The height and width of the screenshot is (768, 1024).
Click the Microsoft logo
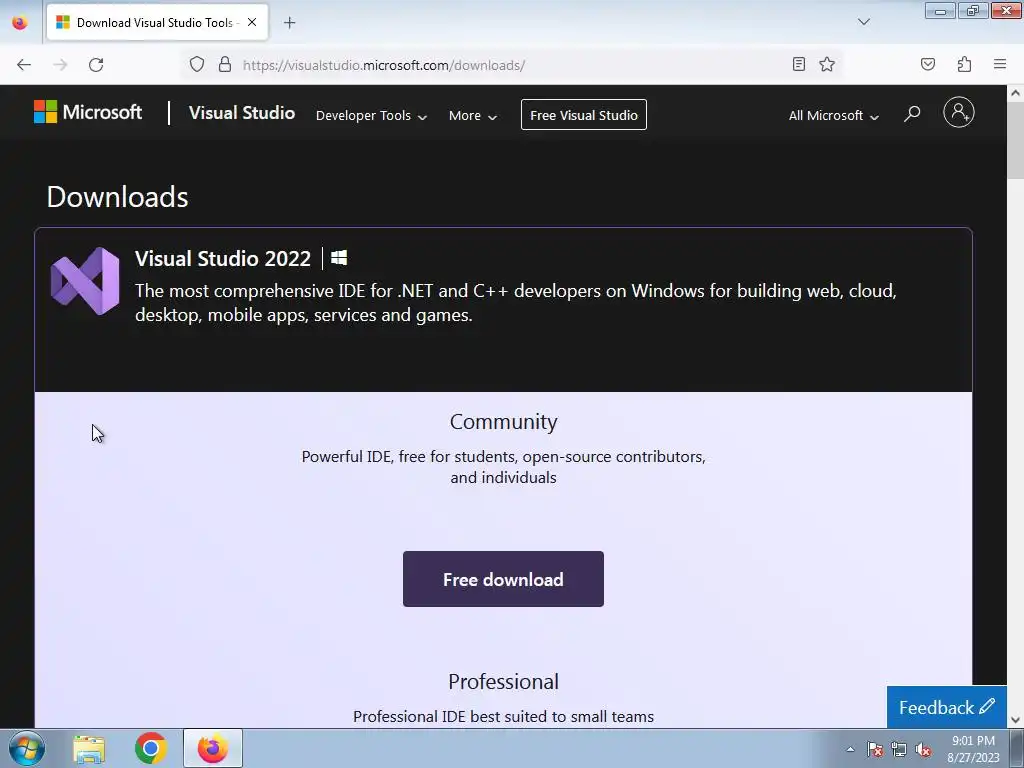(x=88, y=112)
